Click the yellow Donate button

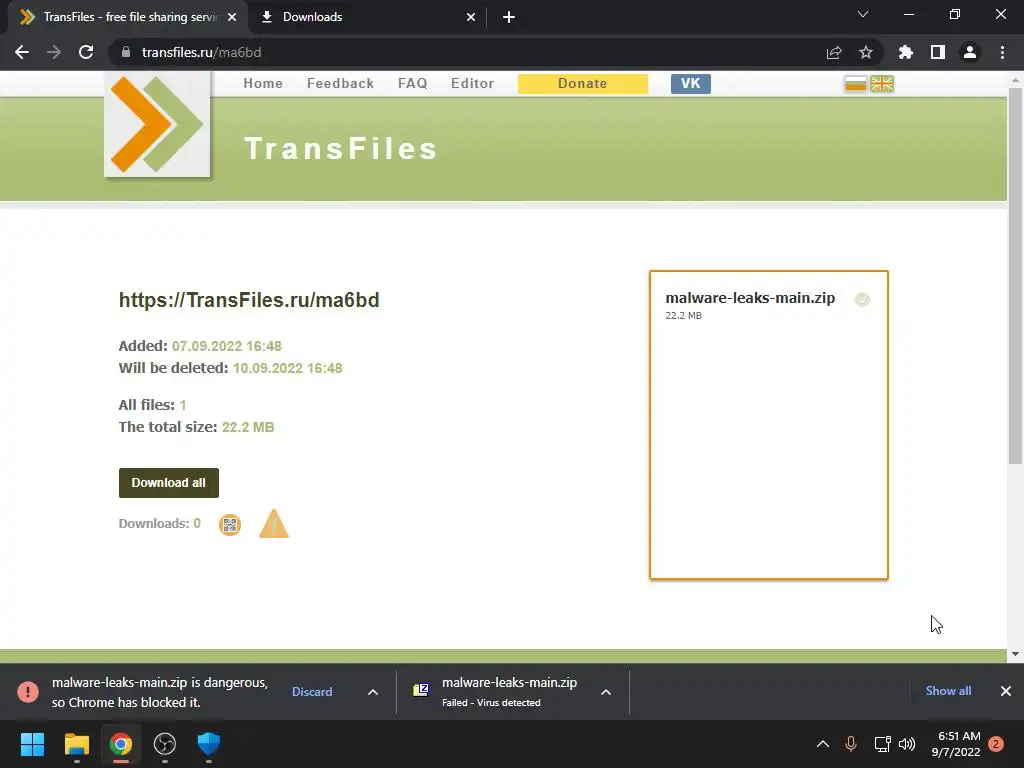coord(583,84)
